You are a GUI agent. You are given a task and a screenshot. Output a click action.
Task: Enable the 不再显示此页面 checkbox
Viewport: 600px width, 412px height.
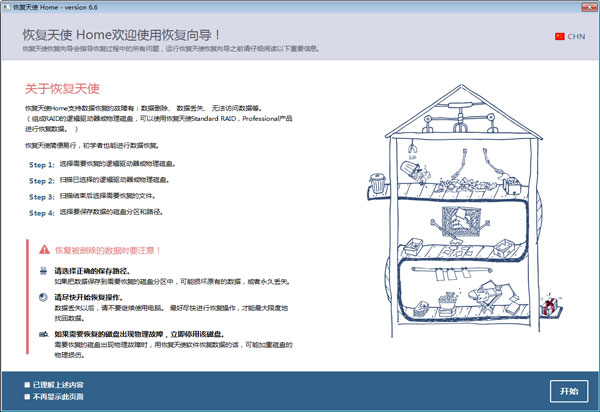(28, 397)
